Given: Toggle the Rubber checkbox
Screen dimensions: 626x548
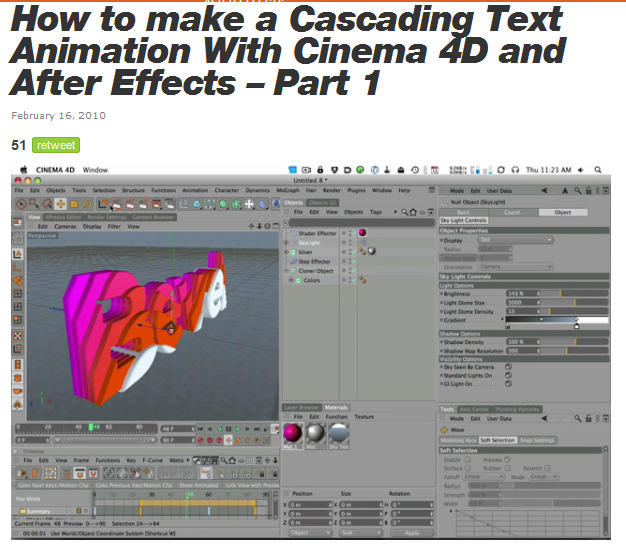Looking at the screenshot, I should pyautogui.click(x=507, y=468).
